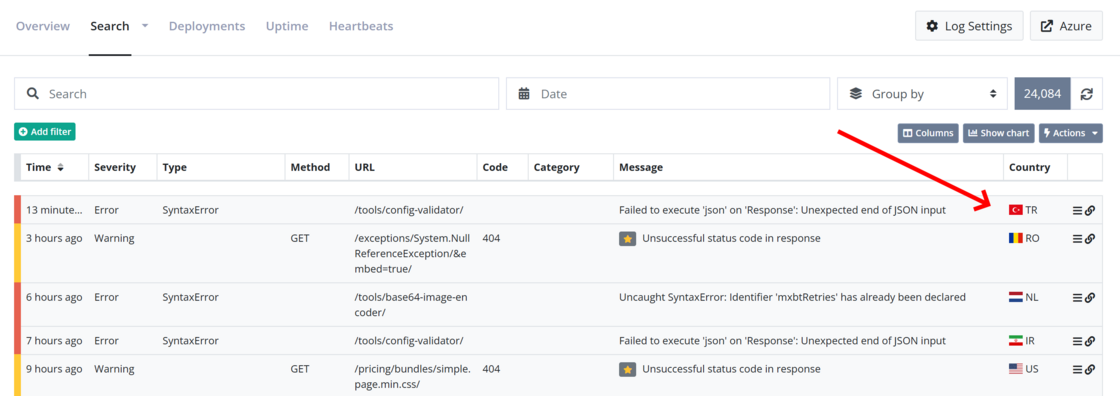The image size is (1120, 396).
Task: Click the Add filter button
Action: point(44,132)
